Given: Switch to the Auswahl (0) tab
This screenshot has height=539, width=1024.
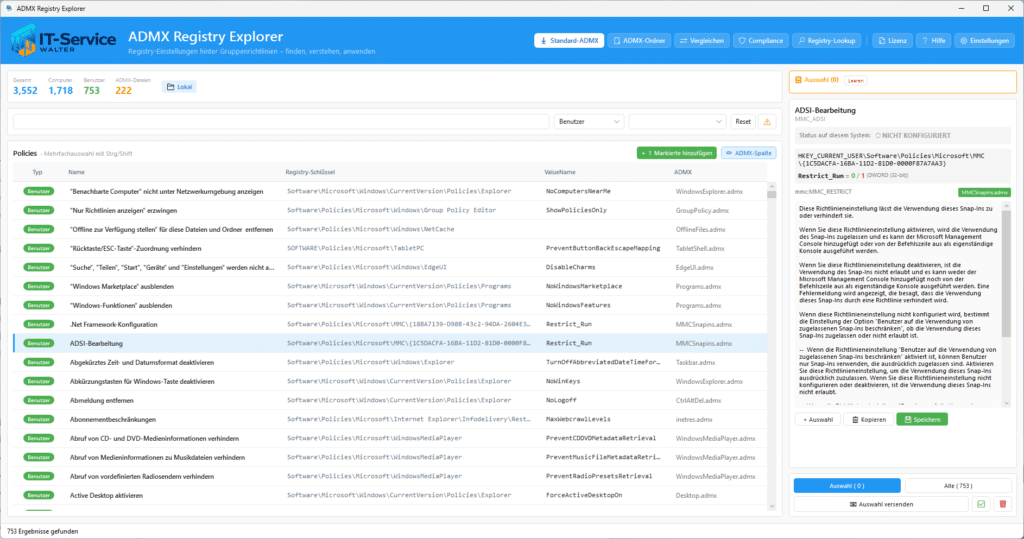Looking at the screenshot, I should [847, 485].
